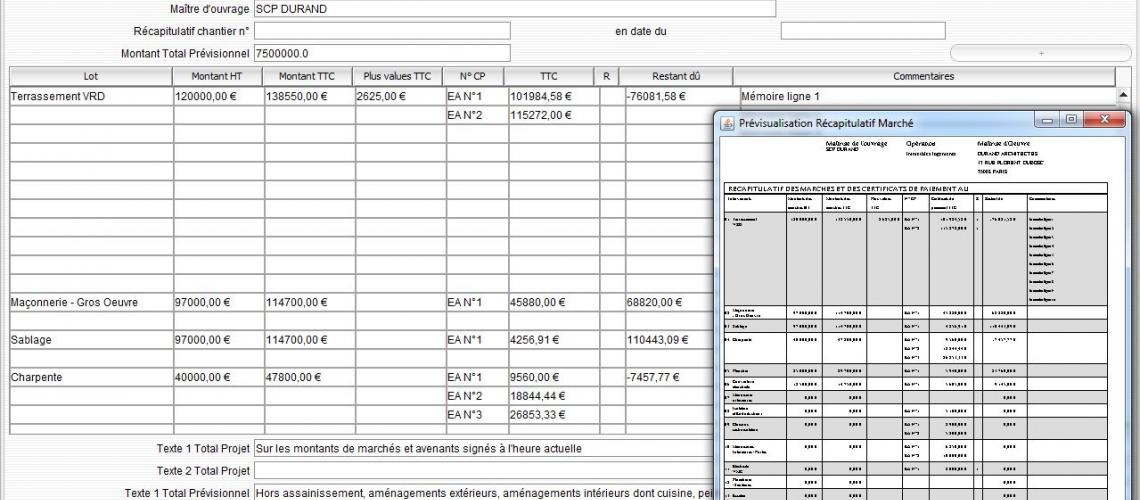The width and height of the screenshot is (1140, 500).
Task: Select the Maçonnerie - Gros Oeuvre lot cell
Action: (91, 302)
